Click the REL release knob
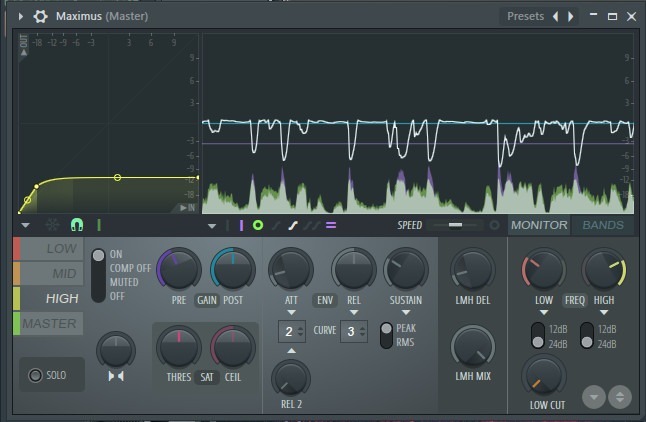Screen dimensions: 646x422 (353, 269)
